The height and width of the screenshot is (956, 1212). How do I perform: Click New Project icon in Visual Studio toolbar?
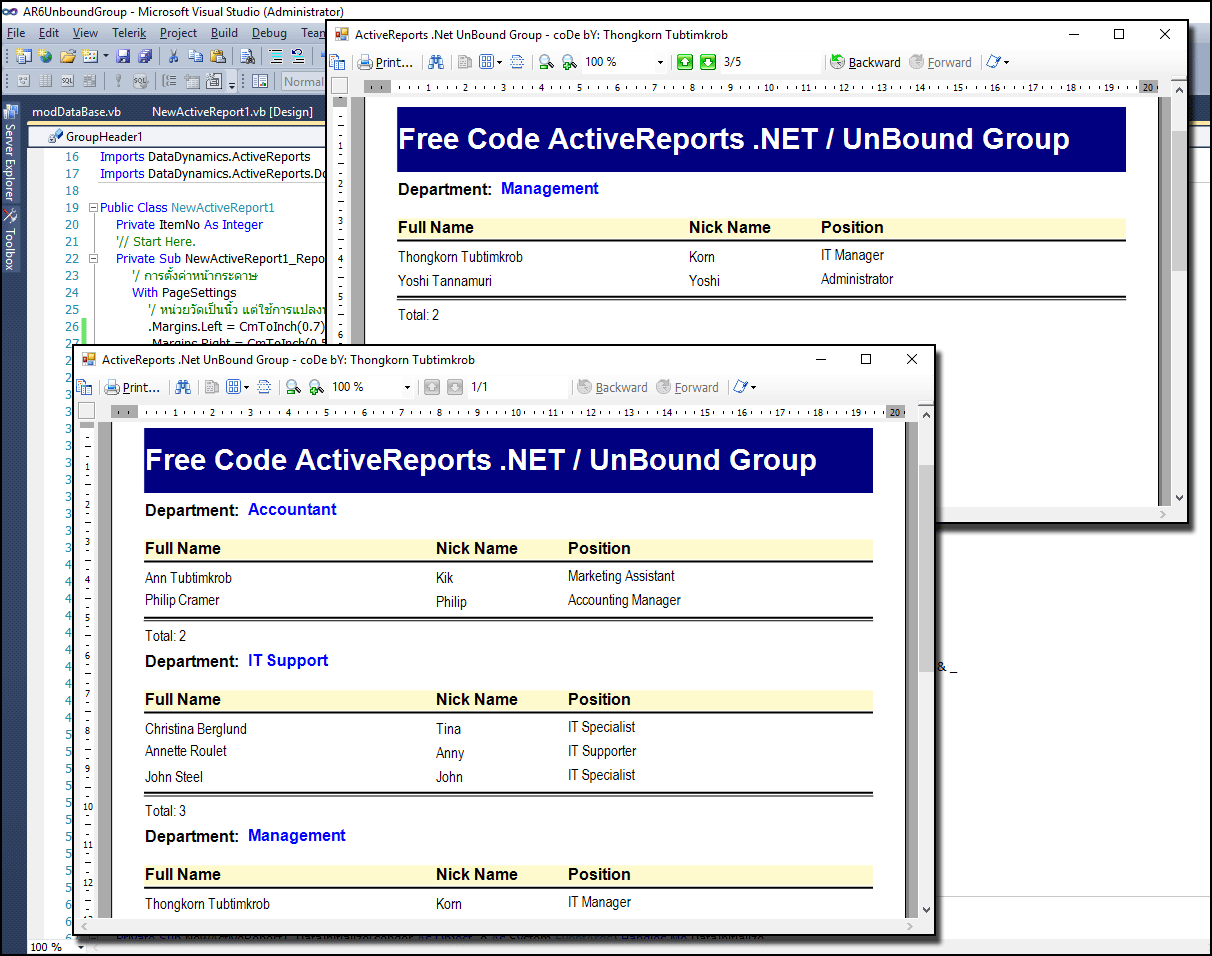coord(23,56)
